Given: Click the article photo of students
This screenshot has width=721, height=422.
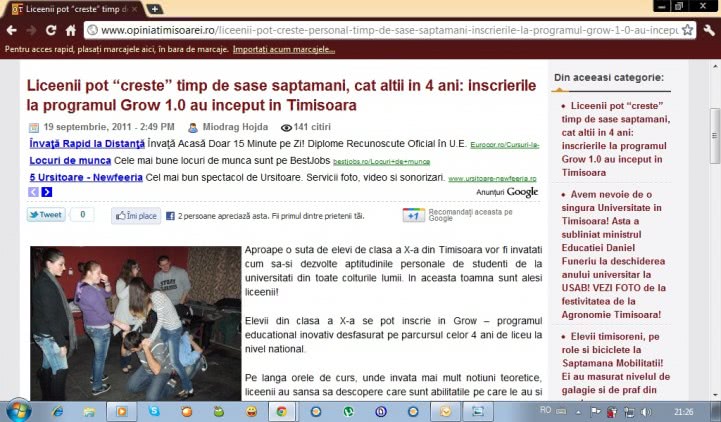Looking at the screenshot, I should tap(136, 324).
